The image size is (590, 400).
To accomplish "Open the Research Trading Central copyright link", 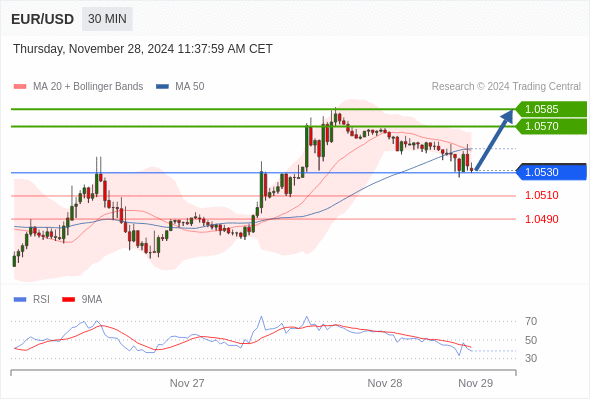I will click(506, 87).
